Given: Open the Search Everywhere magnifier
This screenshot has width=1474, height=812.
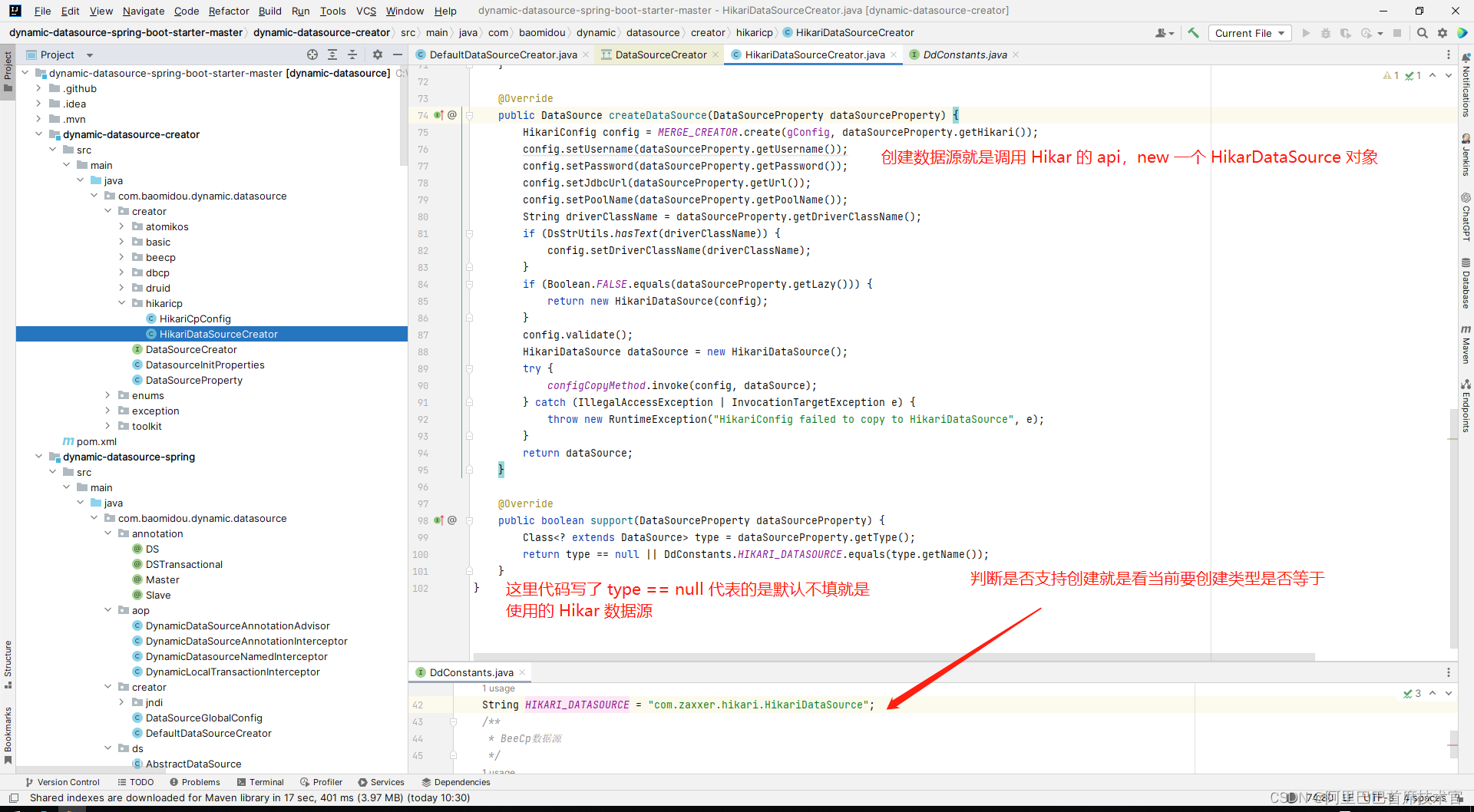Looking at the screenshot, I should pos(1423,33).
